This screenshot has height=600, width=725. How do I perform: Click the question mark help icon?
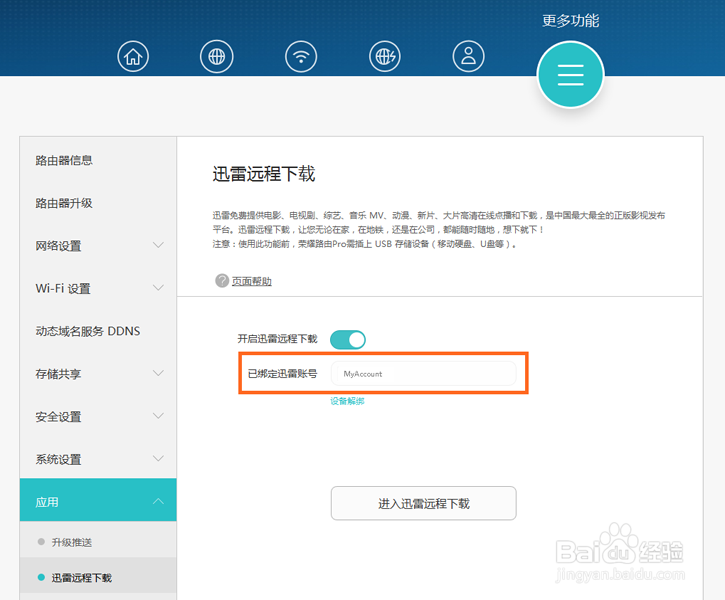[222, 280]
